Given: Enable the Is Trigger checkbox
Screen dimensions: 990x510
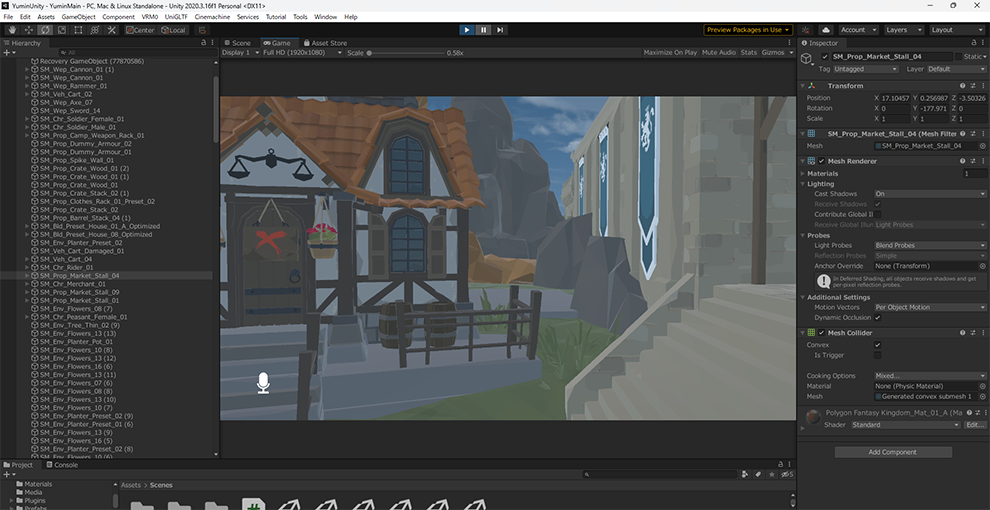Looking at the screenshot, I should [878, 355].
